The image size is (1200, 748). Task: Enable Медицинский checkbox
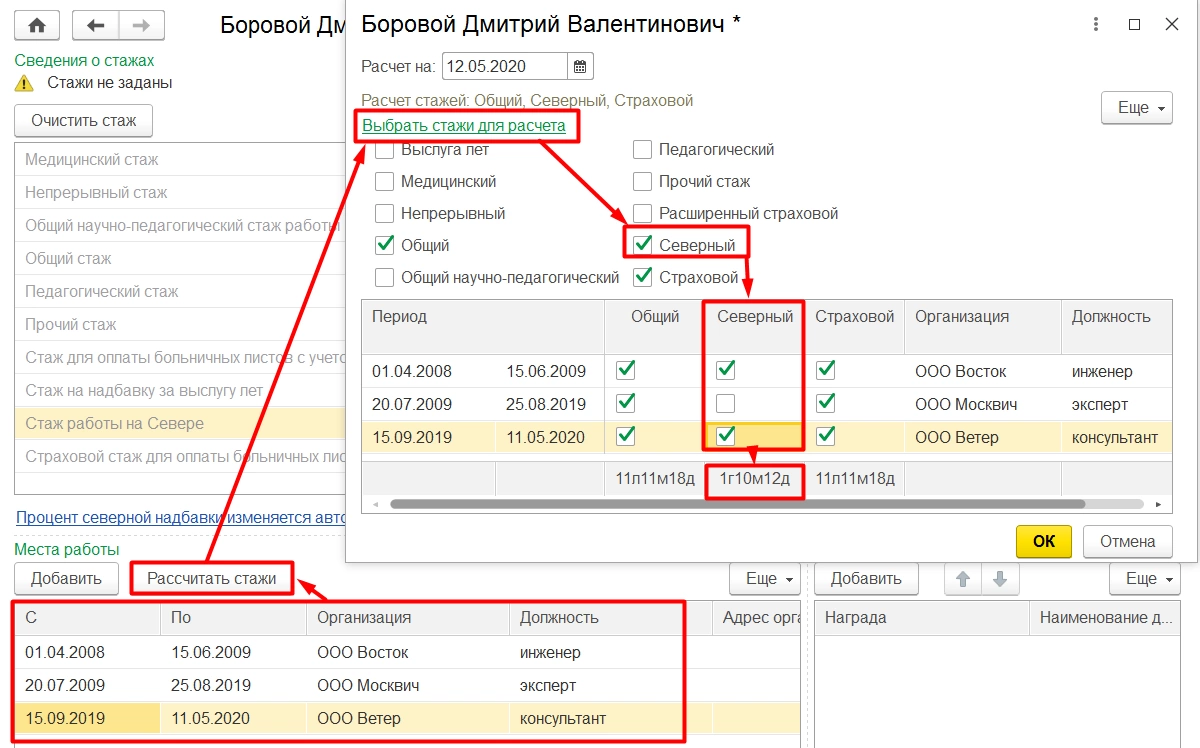[x=384, y=182]
